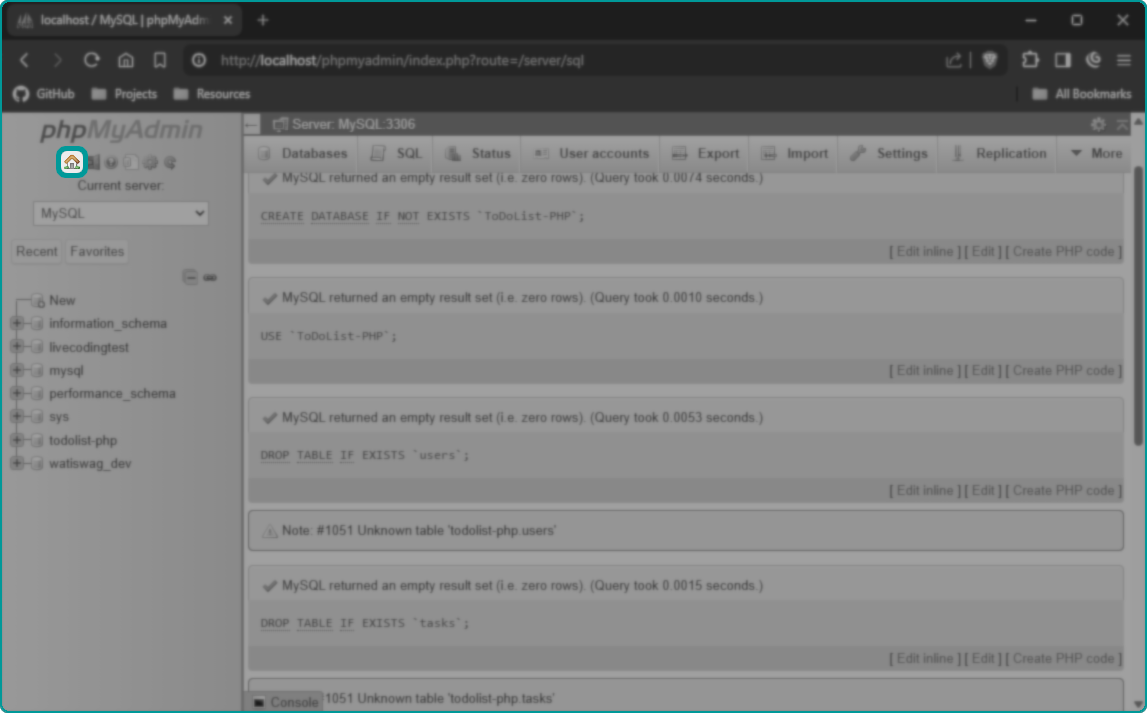Switch to the SQL tab

396,154
